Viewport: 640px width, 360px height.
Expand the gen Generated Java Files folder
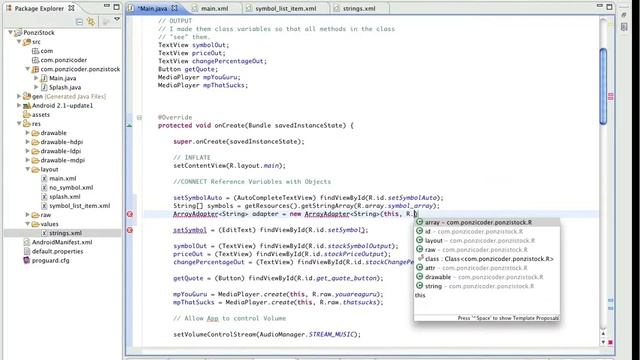coord(19,96)
